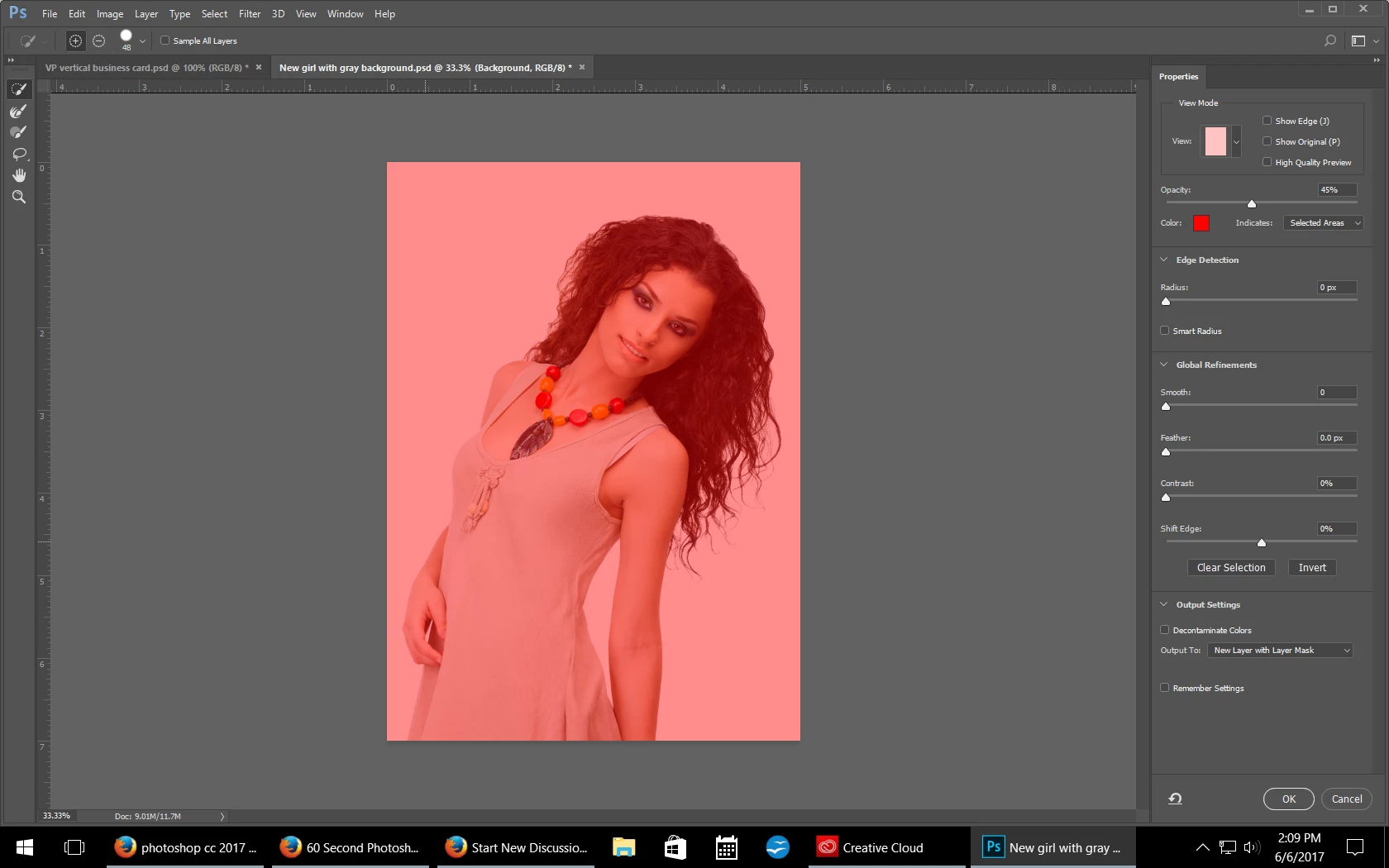Click Cancel button
This screenshot has height=868, width=1389.
(x=1347, y=799)
